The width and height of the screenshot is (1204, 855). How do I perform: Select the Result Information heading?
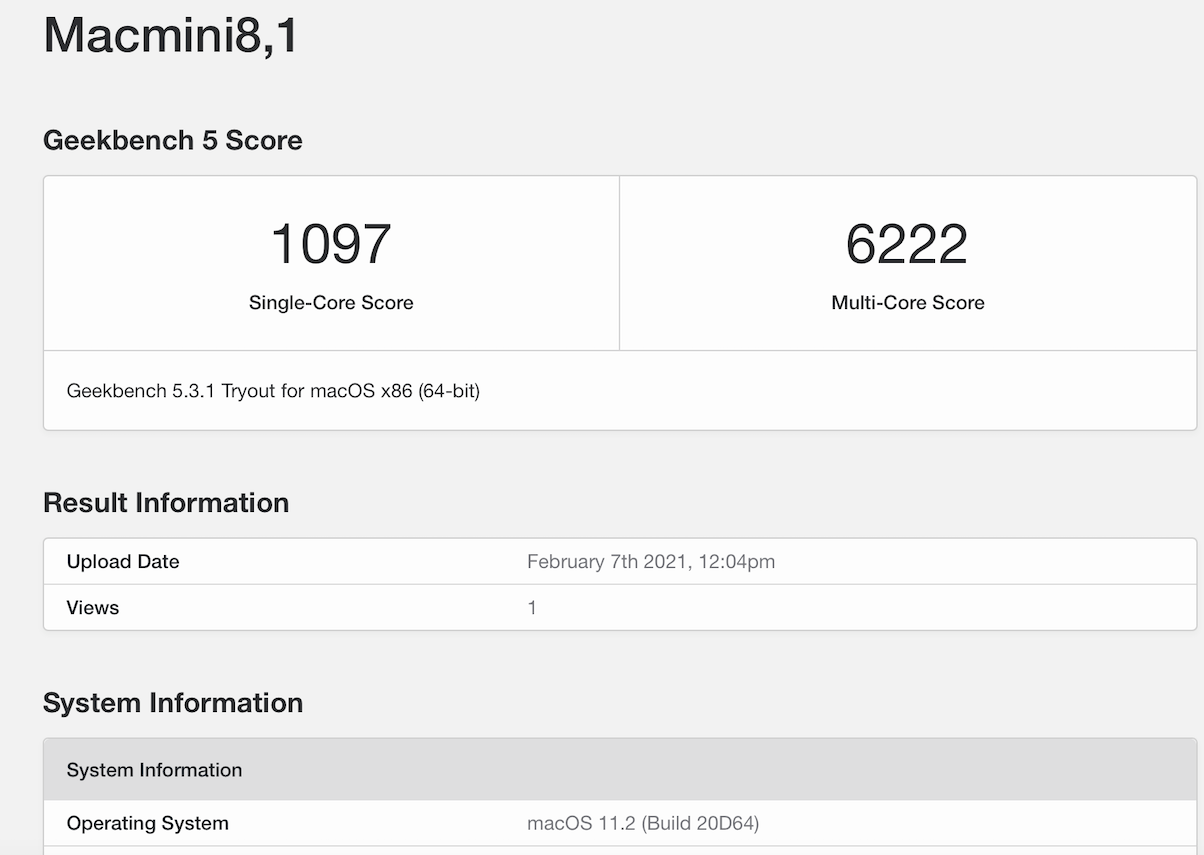click(x=166, y=502)
